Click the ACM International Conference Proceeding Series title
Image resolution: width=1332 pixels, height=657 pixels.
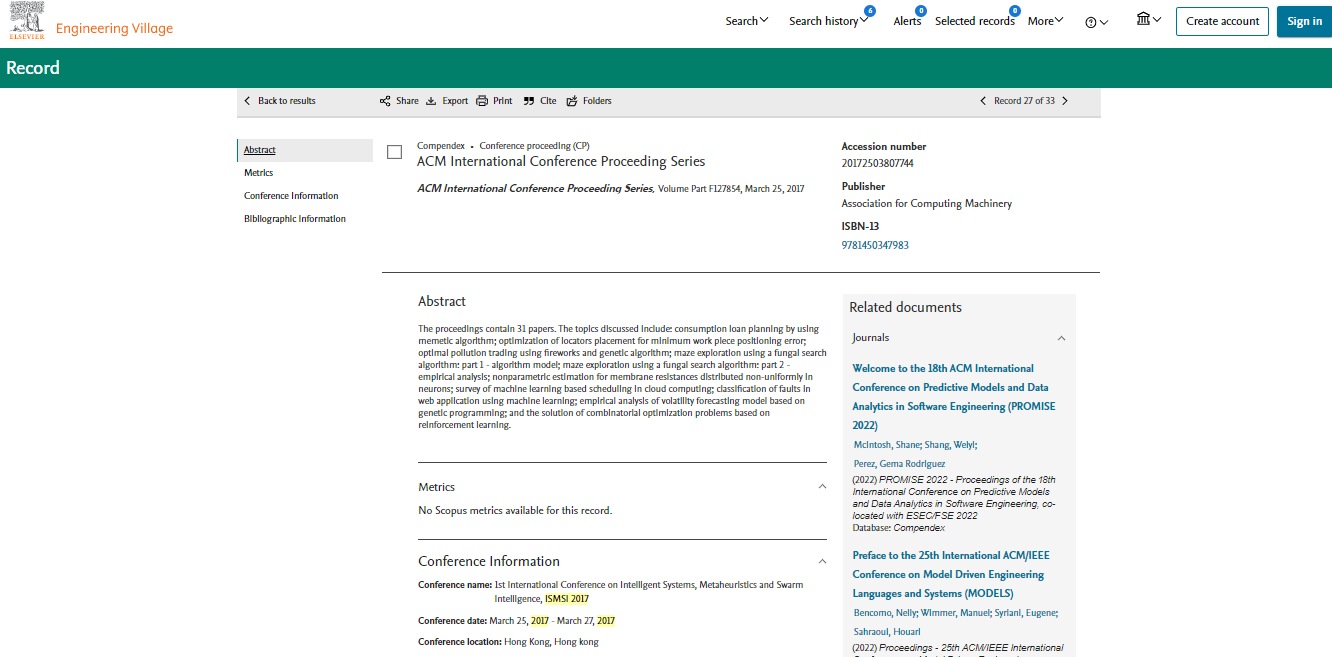561,161
